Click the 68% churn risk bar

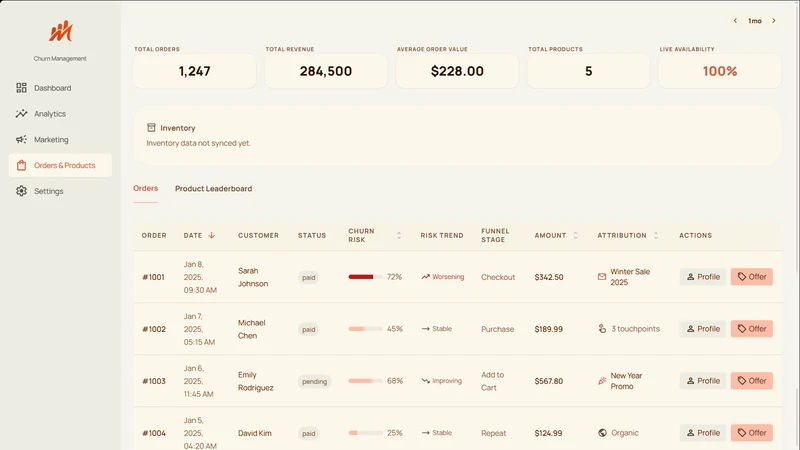[365, 381]
